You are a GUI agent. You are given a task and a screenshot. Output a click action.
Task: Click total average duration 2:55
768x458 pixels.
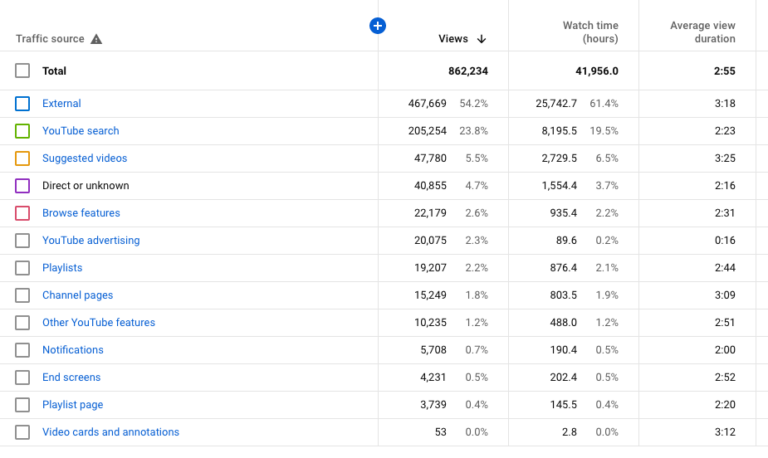724,71
